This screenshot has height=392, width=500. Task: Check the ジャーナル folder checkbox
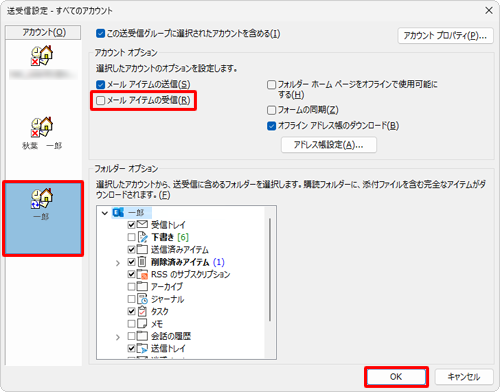click(x=131, y=299)
